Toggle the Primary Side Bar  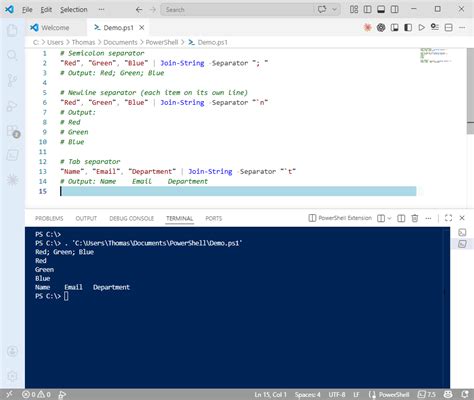[x=367, y=9]
